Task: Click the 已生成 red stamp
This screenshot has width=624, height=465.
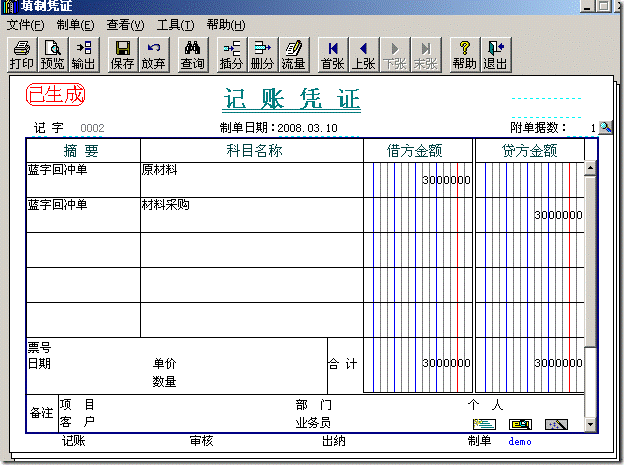Action: tap(55, 95)
